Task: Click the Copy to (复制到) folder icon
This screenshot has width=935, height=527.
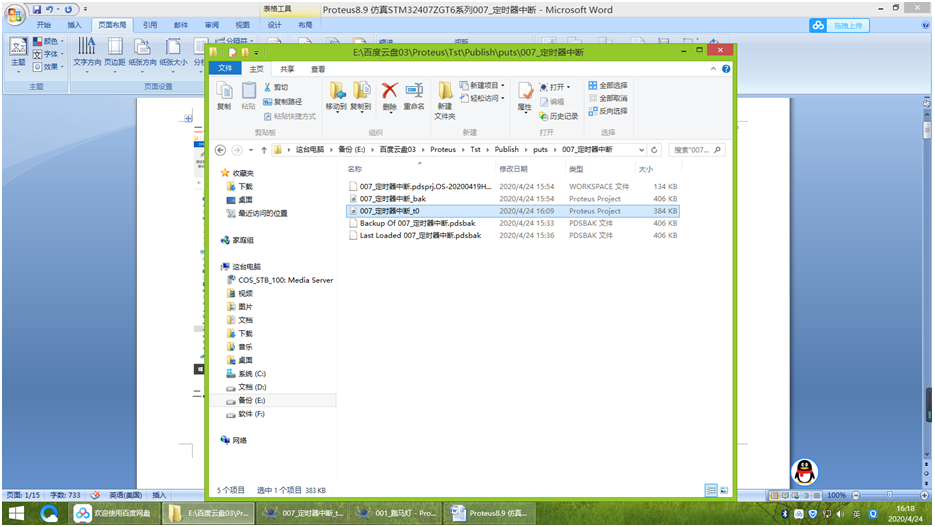Action: [361, 91]
